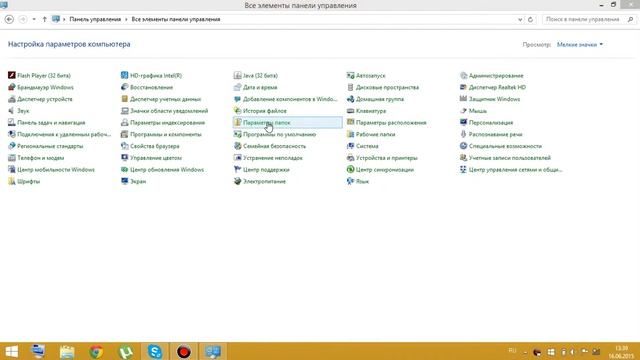This screenshot has width=640, height=360.
Task: Click the Forward navigation arrow
Action: pos(23,19)
